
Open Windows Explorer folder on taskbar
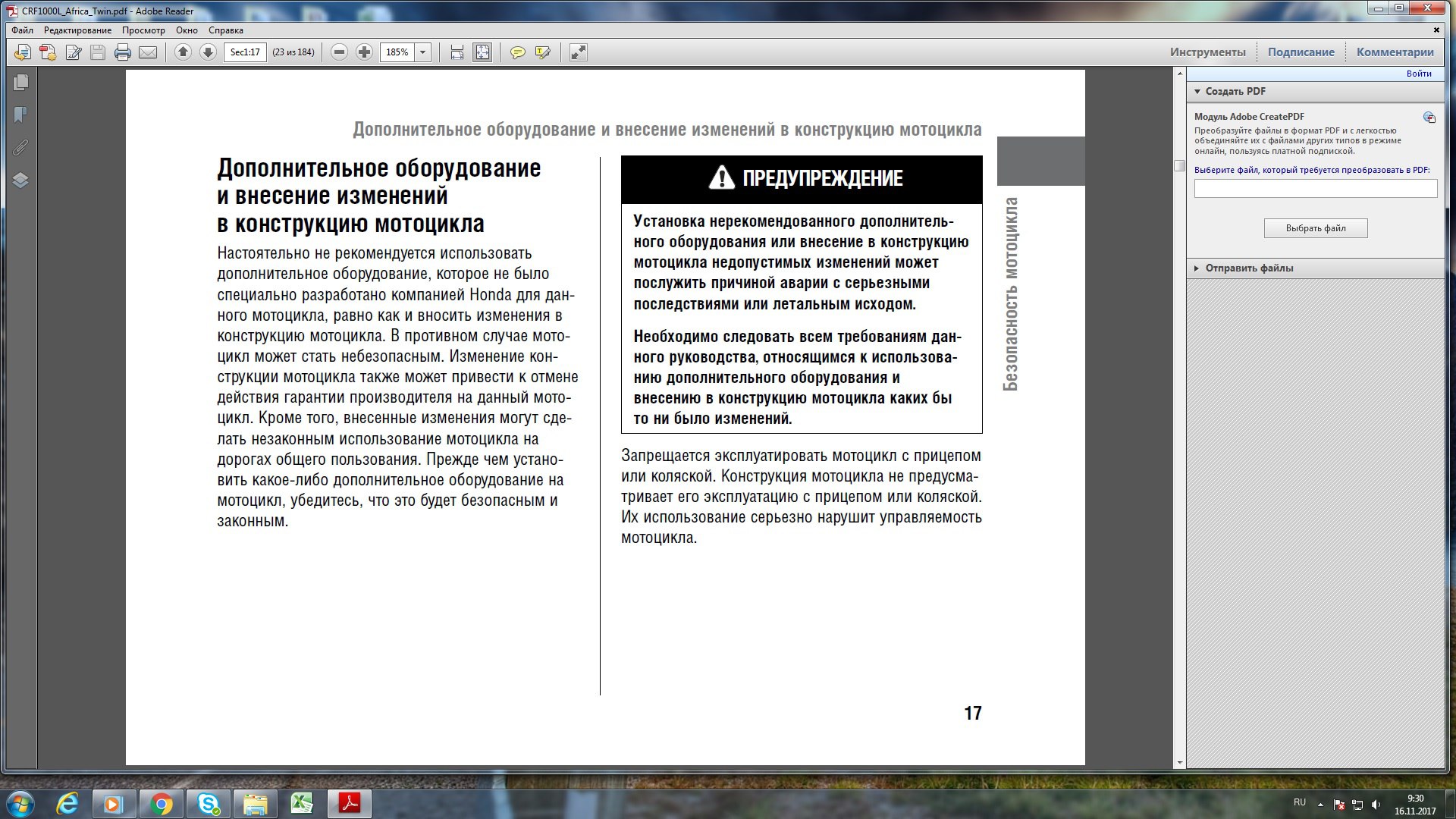click(x=256, y=804)
